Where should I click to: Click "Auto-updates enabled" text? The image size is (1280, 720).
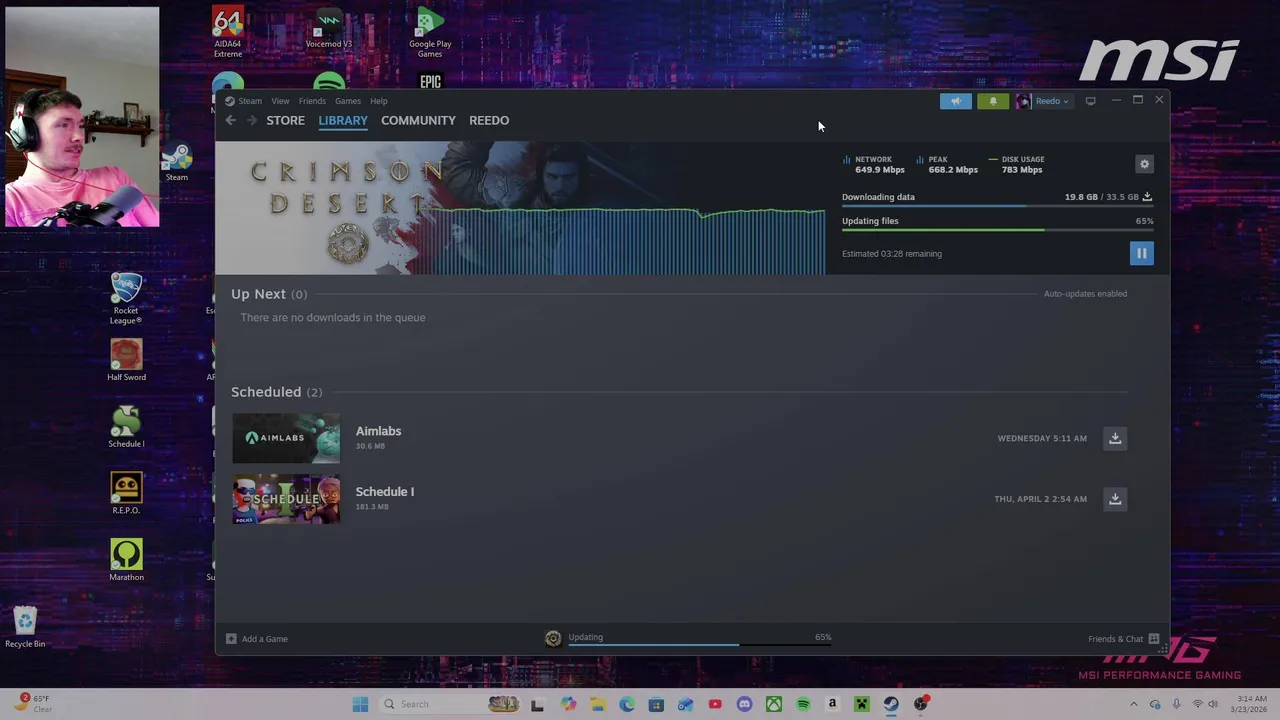point(1085,294)
